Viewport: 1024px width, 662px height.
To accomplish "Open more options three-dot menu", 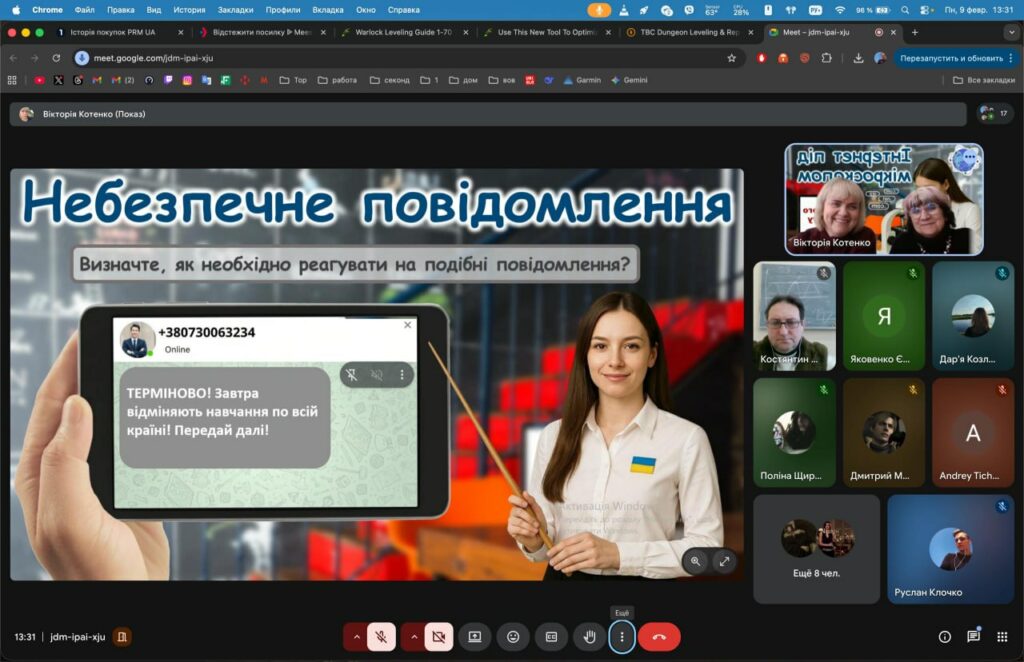I will tap(622, 637).
